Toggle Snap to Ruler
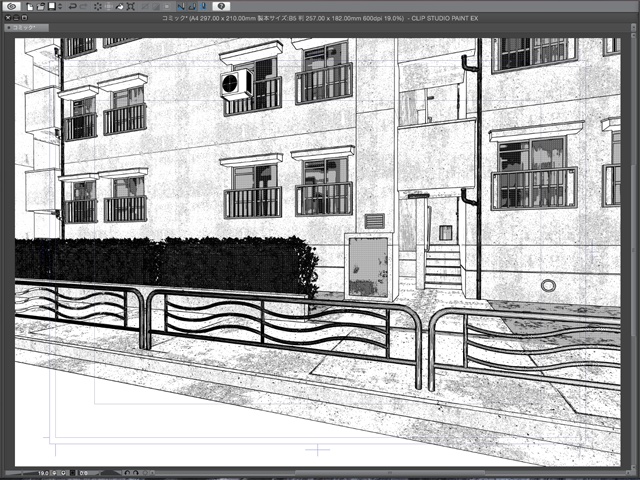Viewport: 640px width, 480px height. pos(181,7)
